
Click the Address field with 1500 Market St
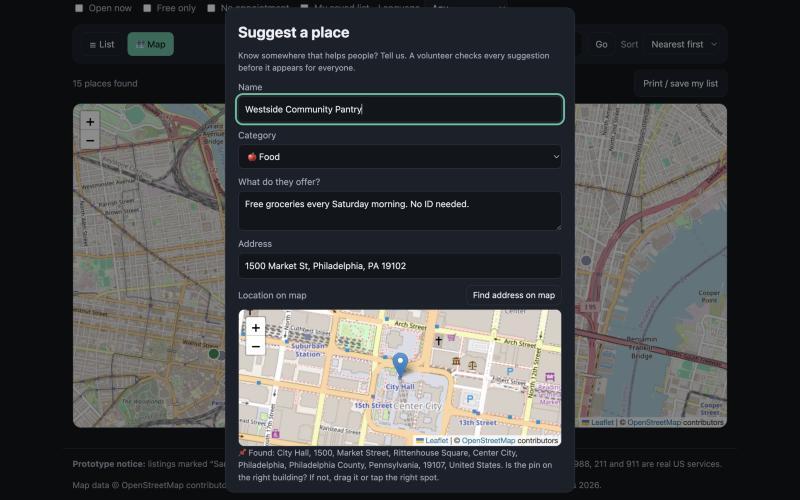(400, 266)
